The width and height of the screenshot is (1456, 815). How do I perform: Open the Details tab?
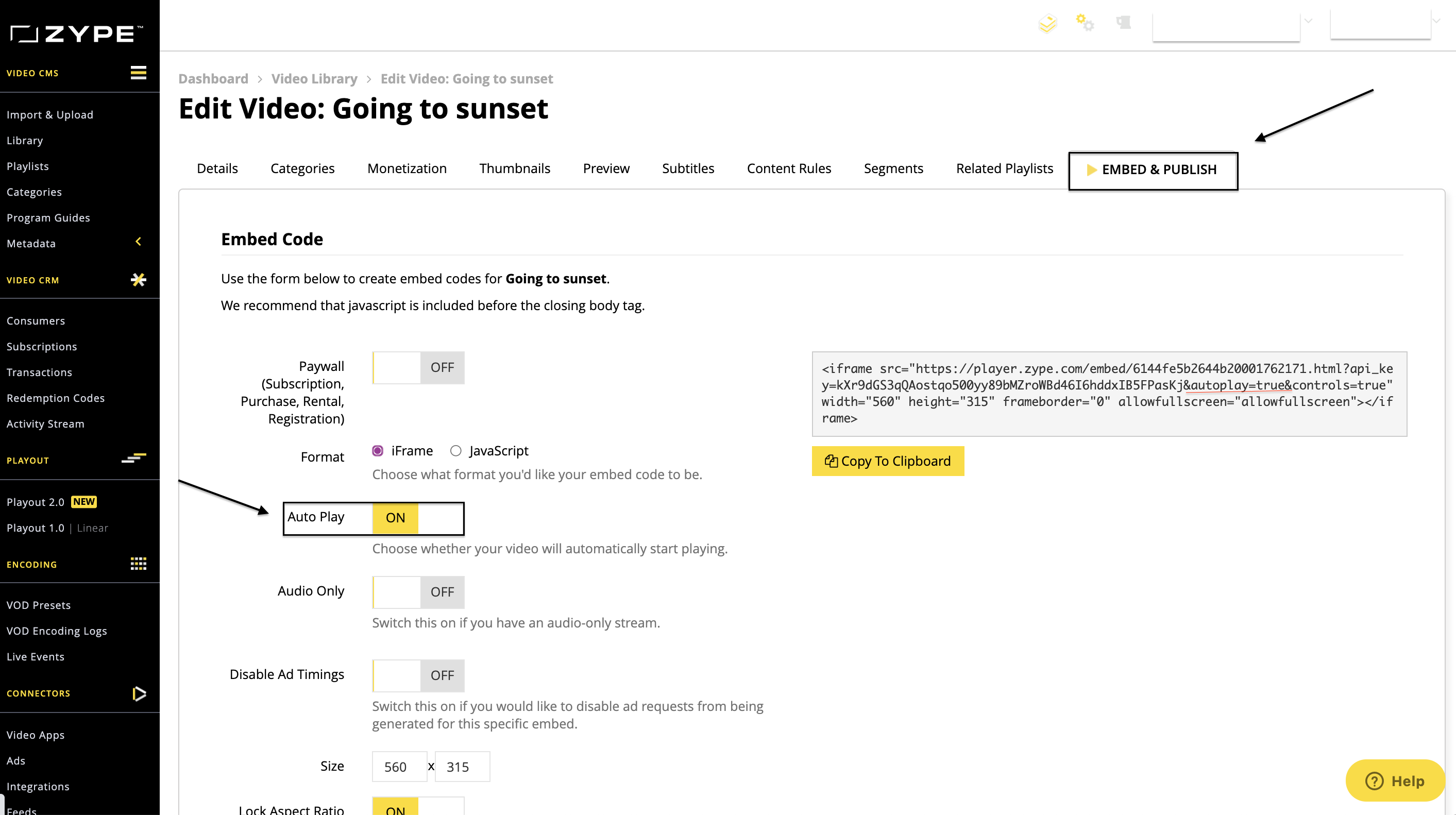coord(217,168)
